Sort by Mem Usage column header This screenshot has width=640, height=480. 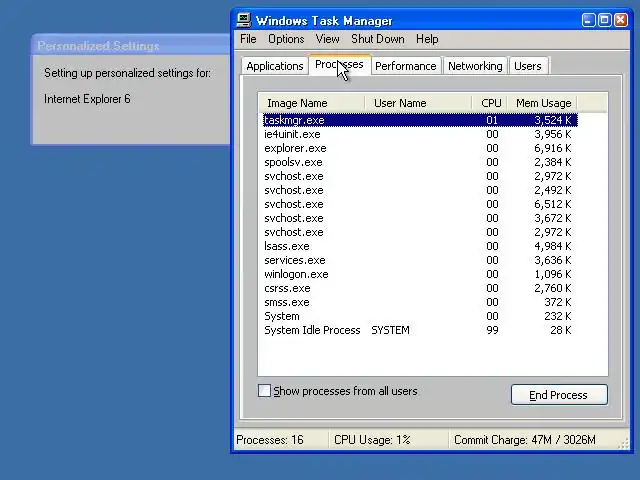[x=543, y=103]
